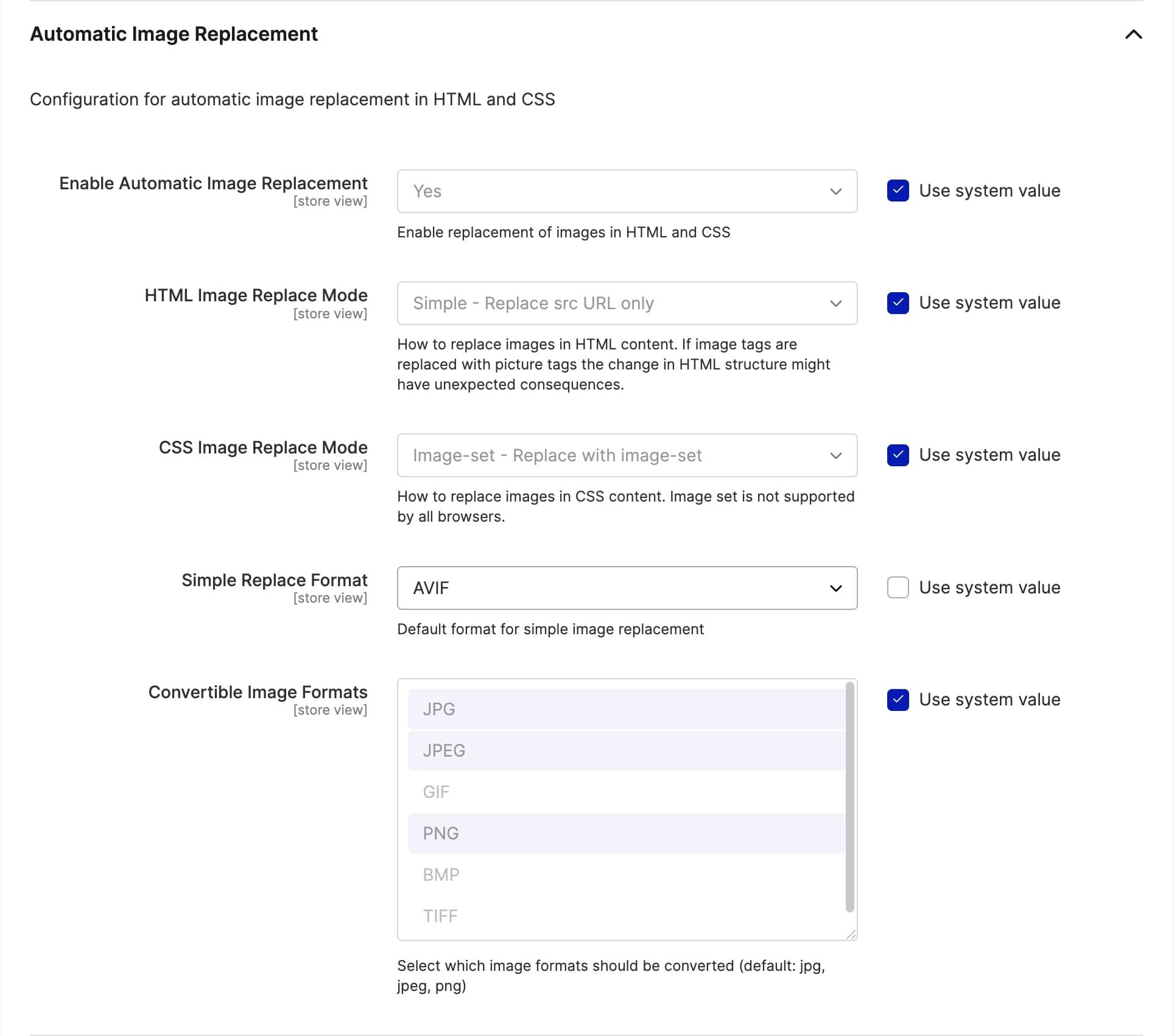
Task: Click the Simple Replace Format label
Action: [x=275, y=580]
